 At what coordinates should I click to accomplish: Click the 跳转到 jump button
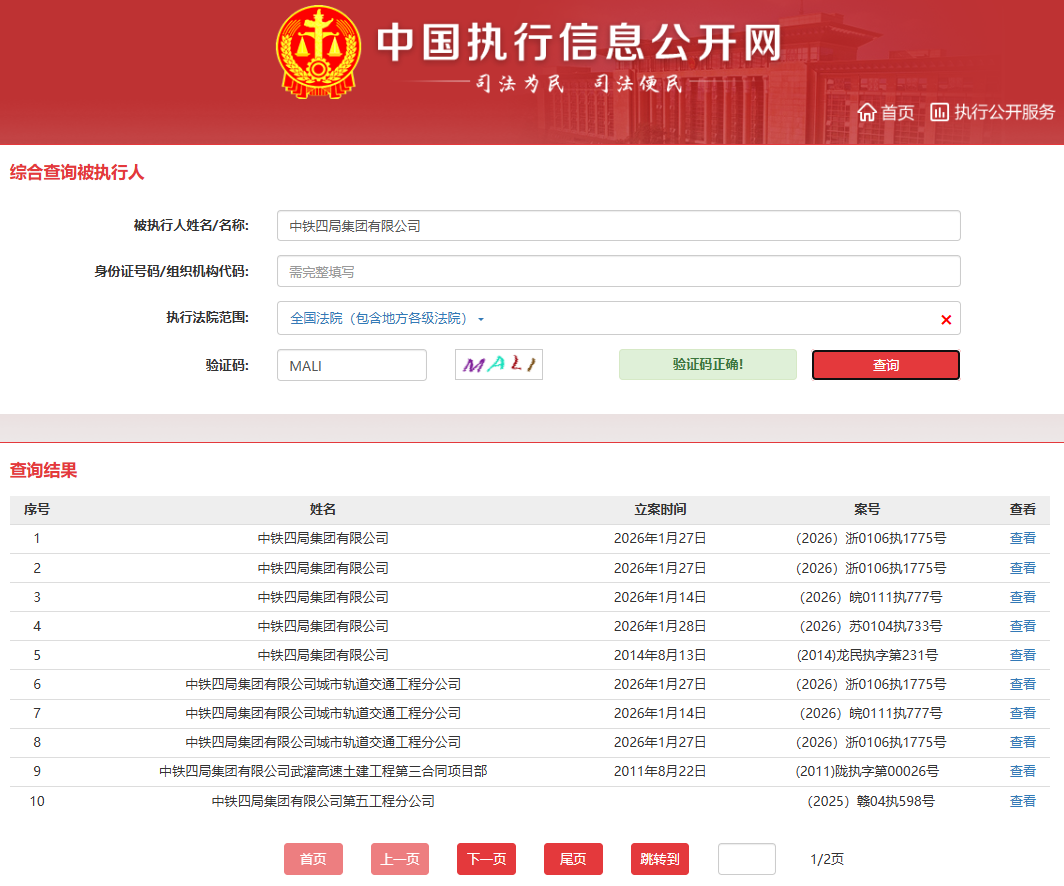tap(659, 859)
